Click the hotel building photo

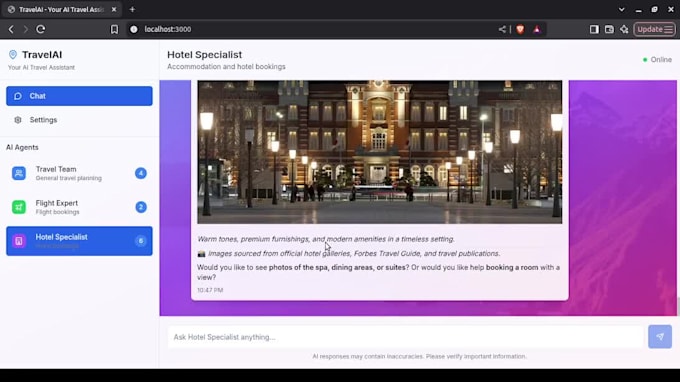(379, 152)
